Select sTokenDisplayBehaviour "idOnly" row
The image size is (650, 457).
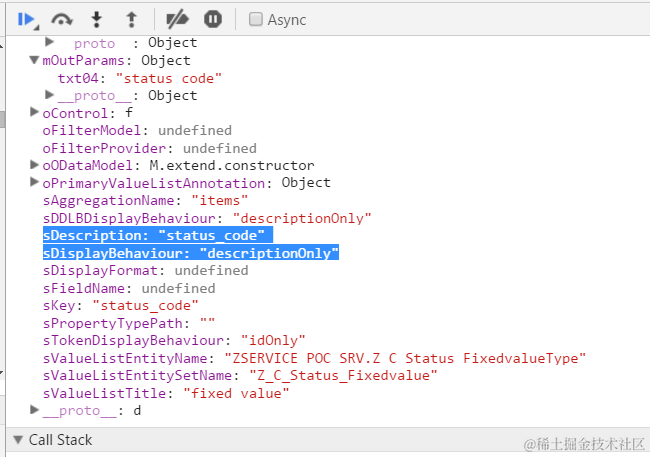coord(174,340)
